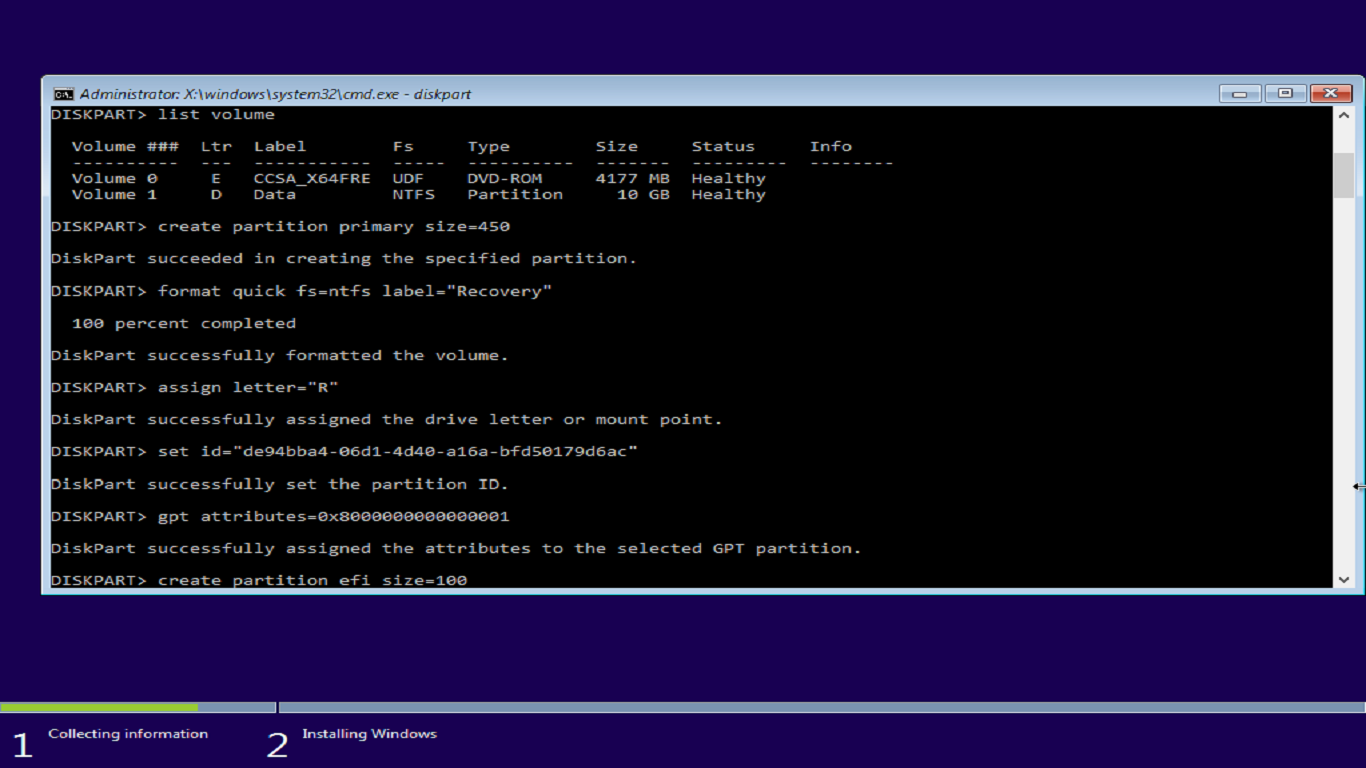Screen dimensions: 1366x768
Task: Click the small arrow at the window's right edge
Action: (1358, 487)
